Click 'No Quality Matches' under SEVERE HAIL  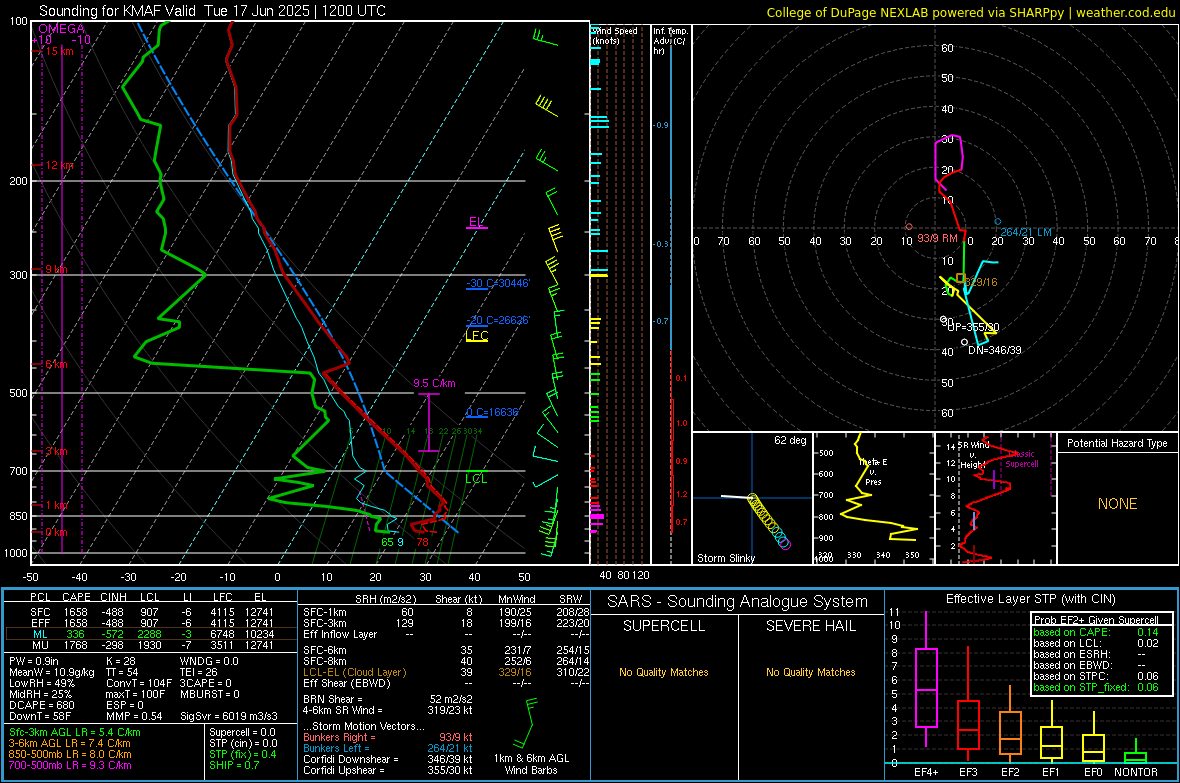point(810,672)
